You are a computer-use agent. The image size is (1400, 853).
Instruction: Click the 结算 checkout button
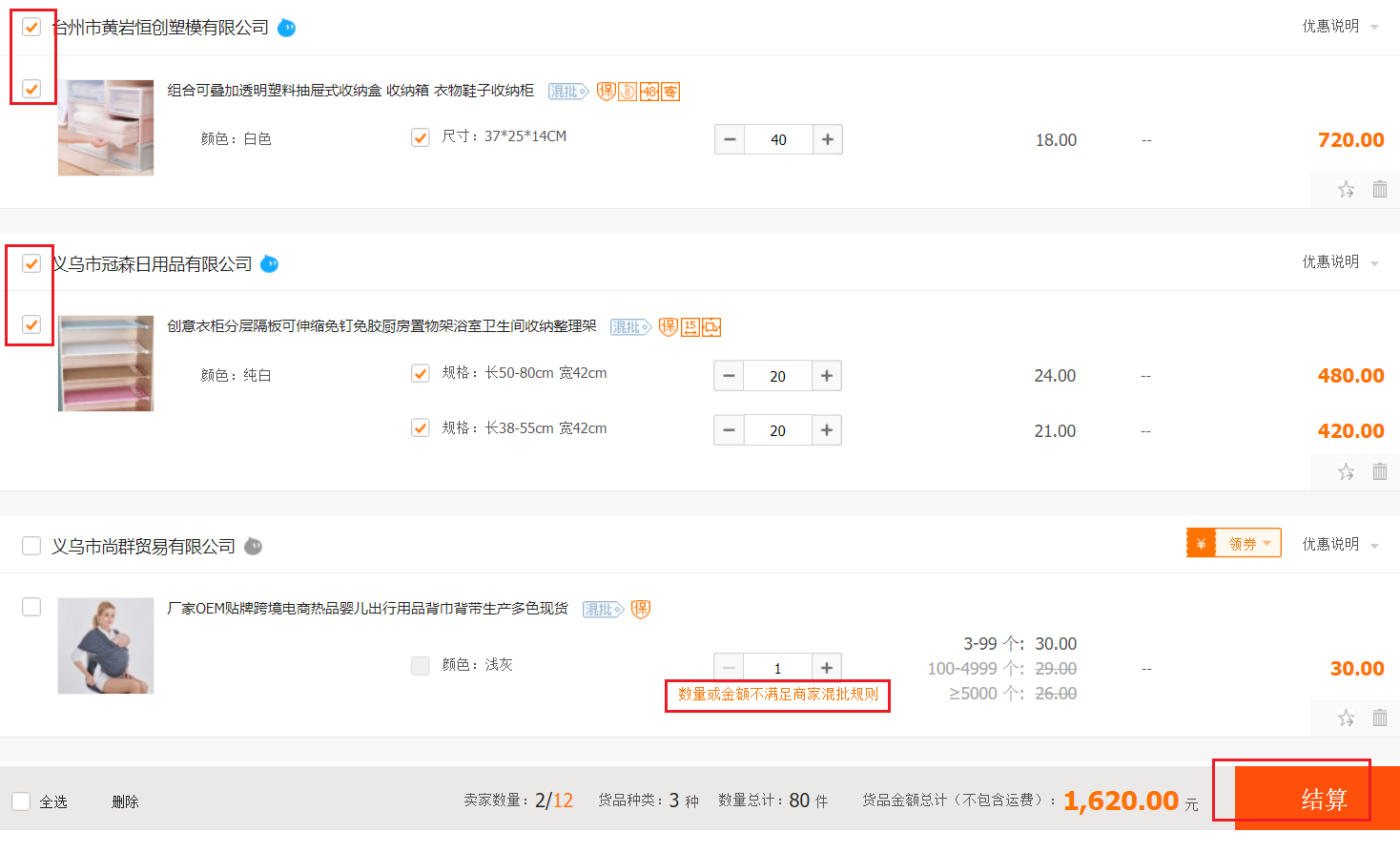point(1322,799)
